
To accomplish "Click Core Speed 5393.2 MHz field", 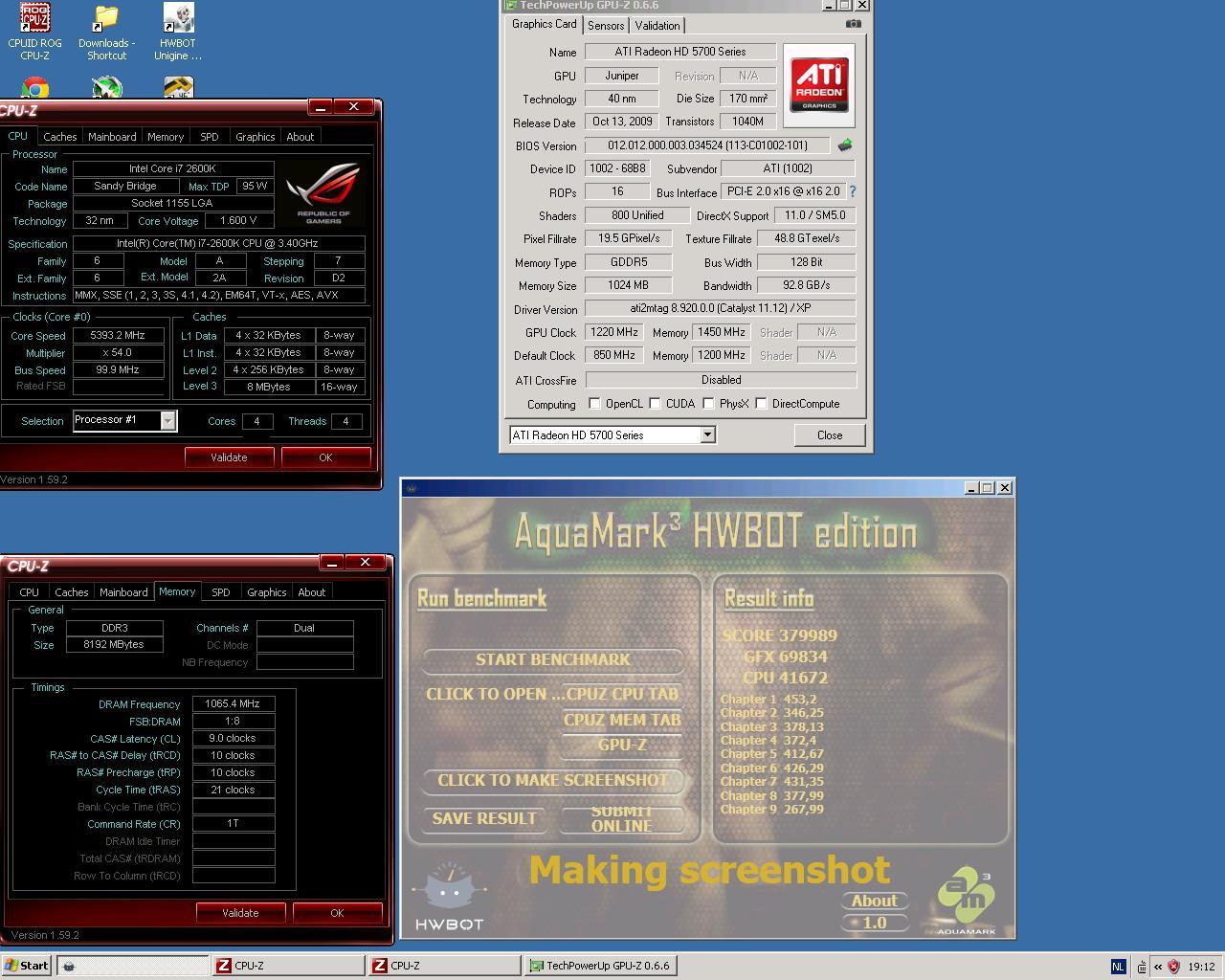I will point(118,336).
